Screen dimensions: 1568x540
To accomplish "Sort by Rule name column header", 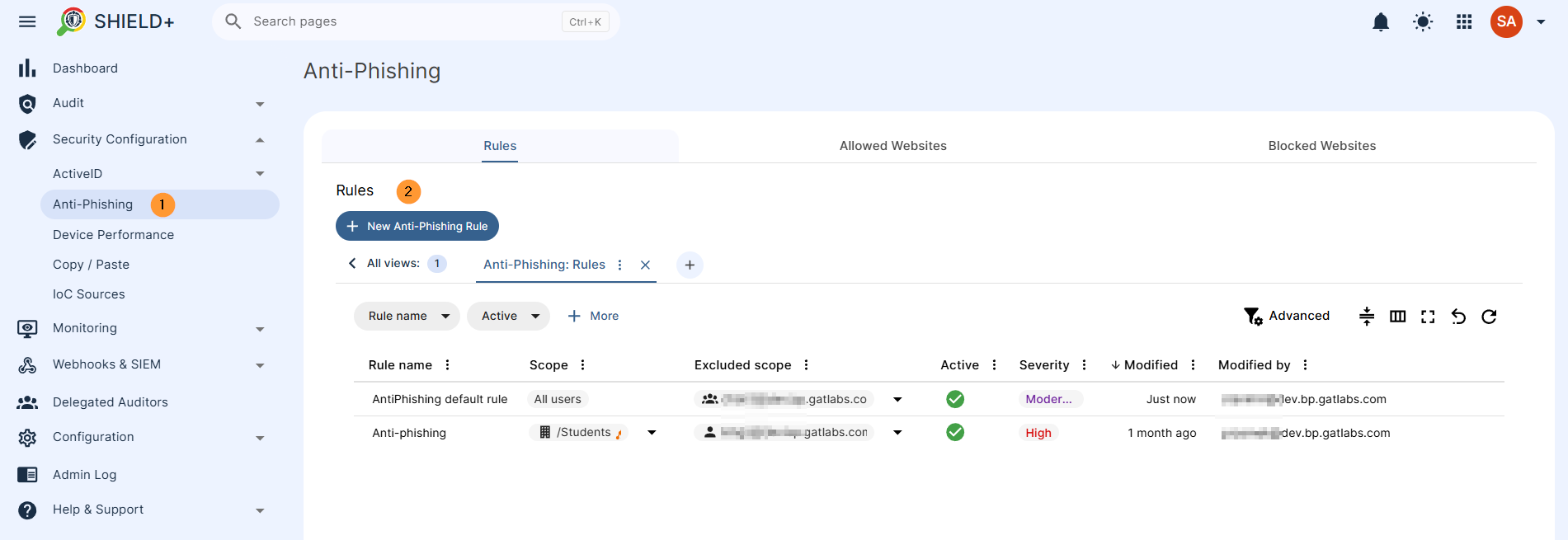I will click(400, 365).
